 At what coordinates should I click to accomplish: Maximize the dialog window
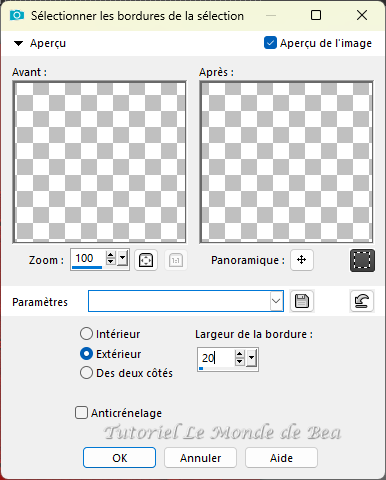pyautogui.click(x=316, y=15)
